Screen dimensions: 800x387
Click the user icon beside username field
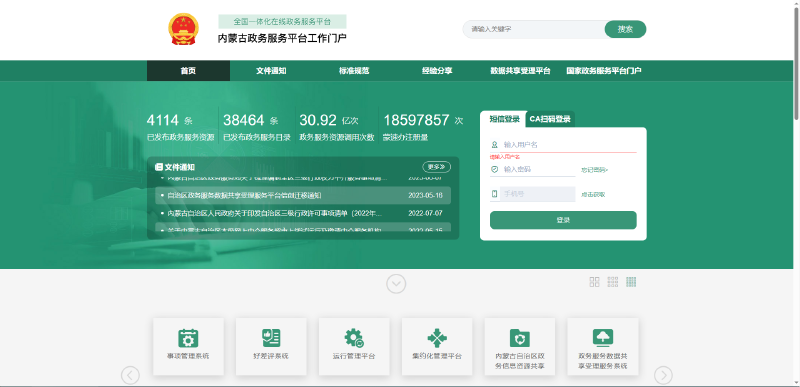[494, 145]
